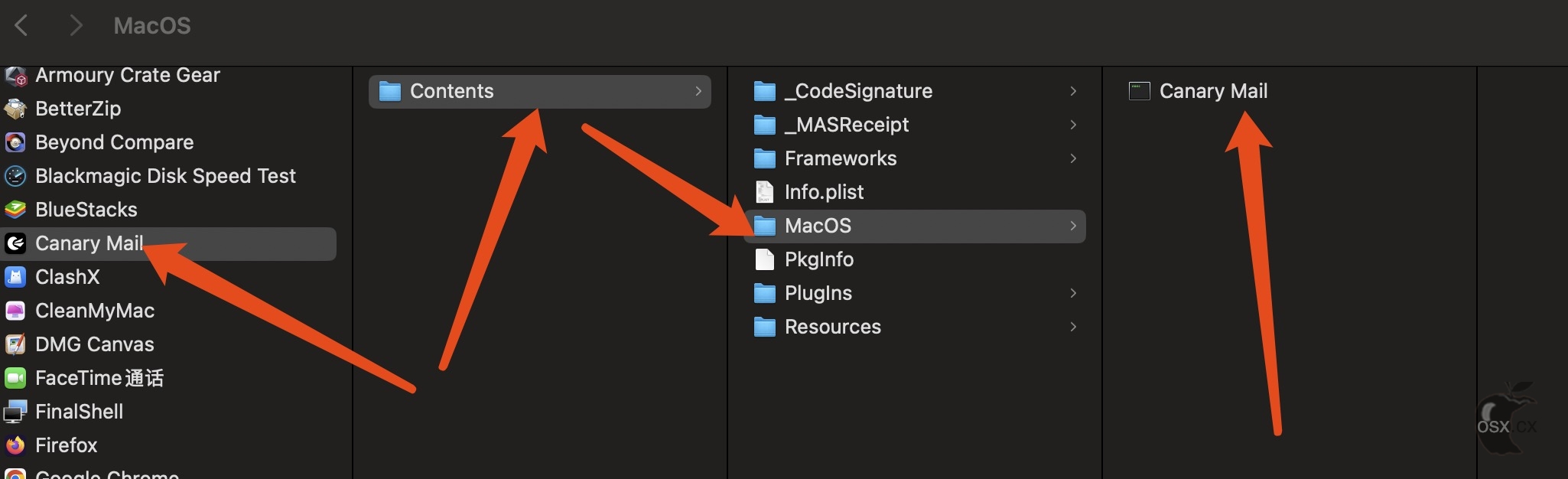Select the 'Frameworks' folder name
1568x479 pixels.
(841, 158)
